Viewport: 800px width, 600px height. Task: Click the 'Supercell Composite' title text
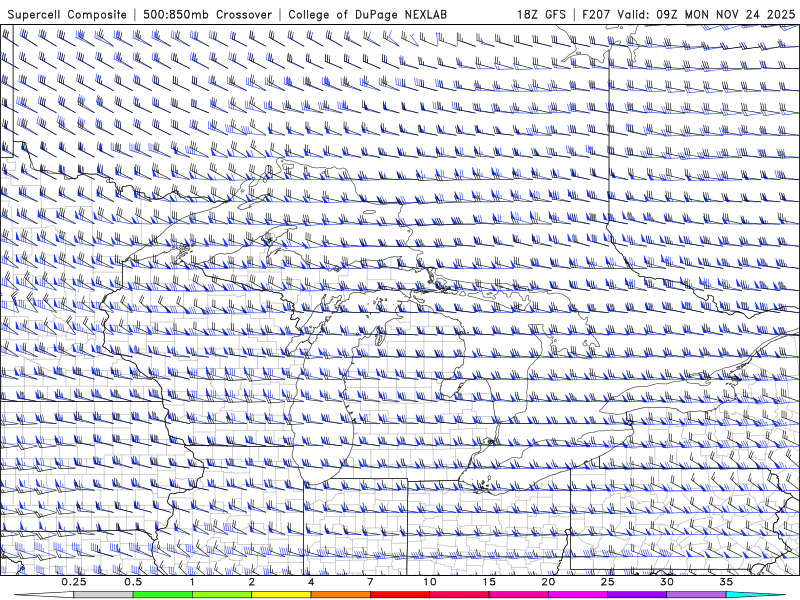67,14
